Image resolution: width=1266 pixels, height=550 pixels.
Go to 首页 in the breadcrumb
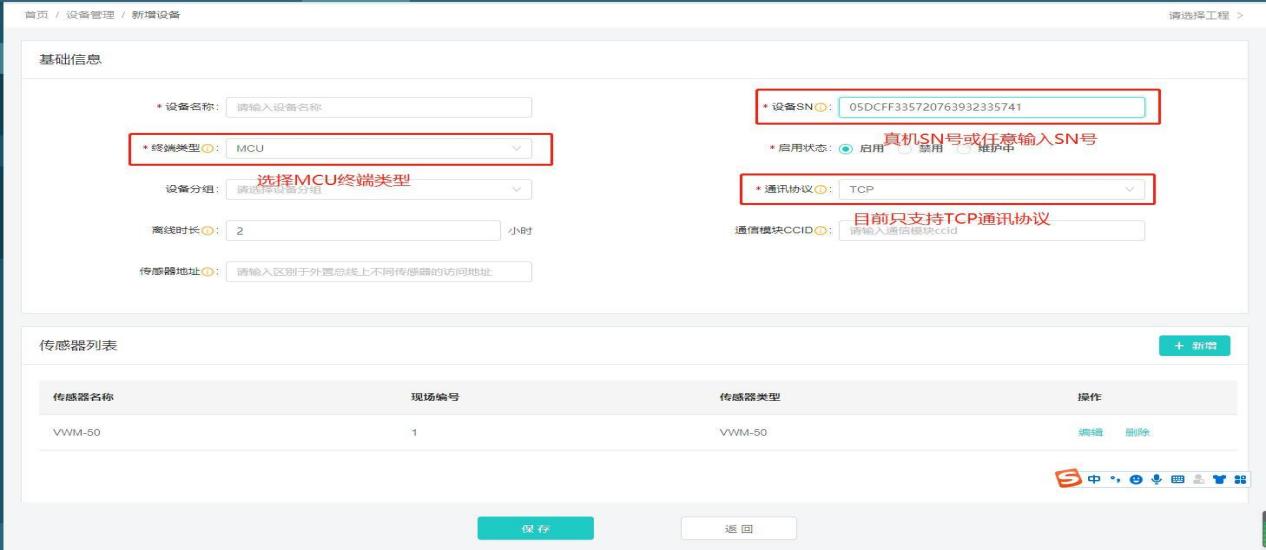click(x=35, y=14)
